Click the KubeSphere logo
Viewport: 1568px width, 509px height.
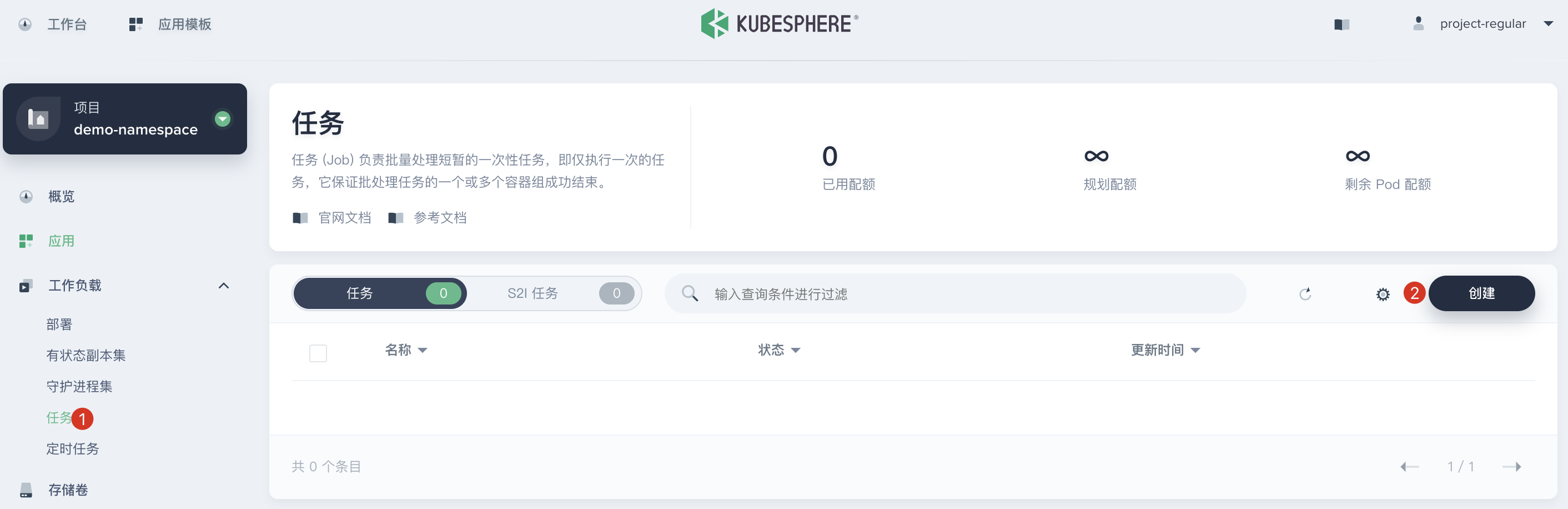point(715,24)
